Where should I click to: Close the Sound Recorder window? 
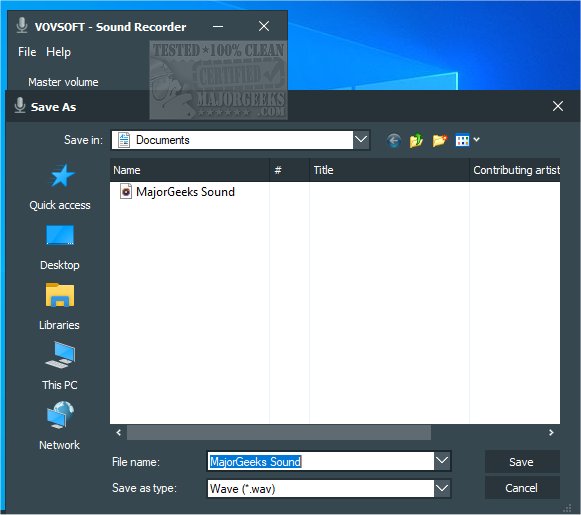[x=264, y=26]
